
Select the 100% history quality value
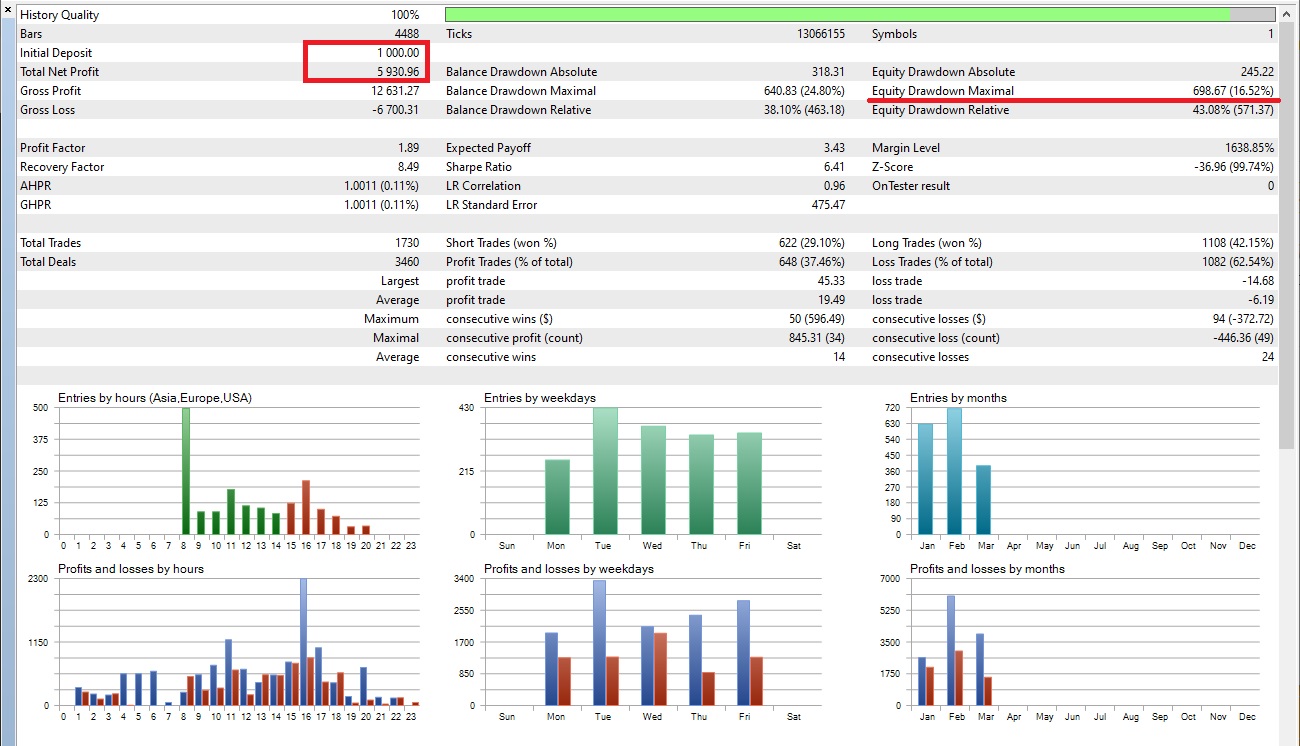(405, 15)
